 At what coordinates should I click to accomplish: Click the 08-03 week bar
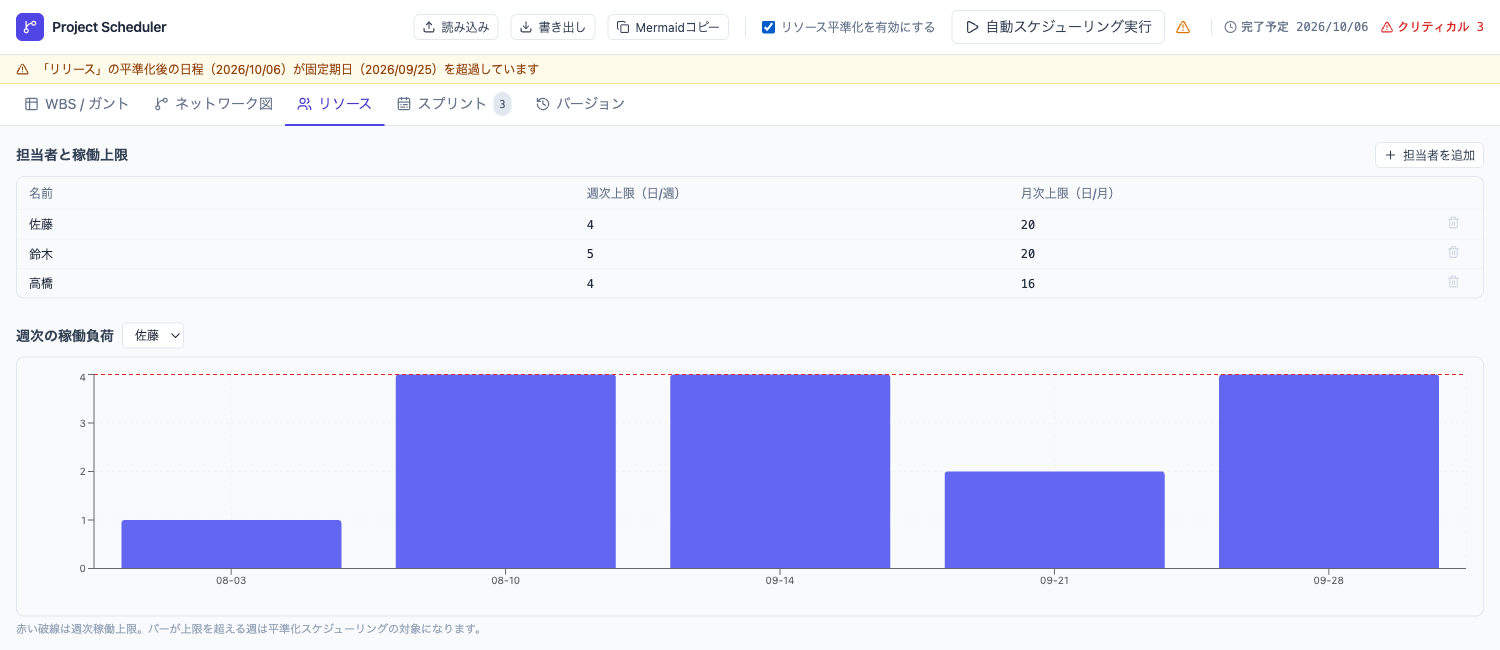point(231,544)
